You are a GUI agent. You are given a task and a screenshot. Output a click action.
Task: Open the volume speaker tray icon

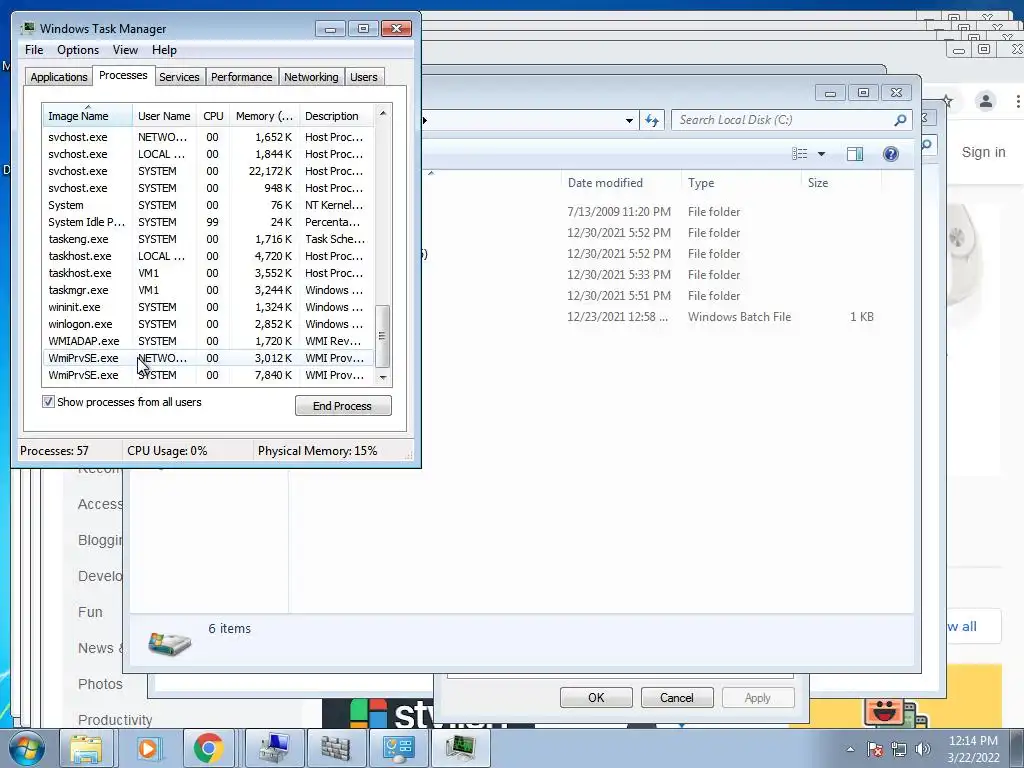(922, 749)
